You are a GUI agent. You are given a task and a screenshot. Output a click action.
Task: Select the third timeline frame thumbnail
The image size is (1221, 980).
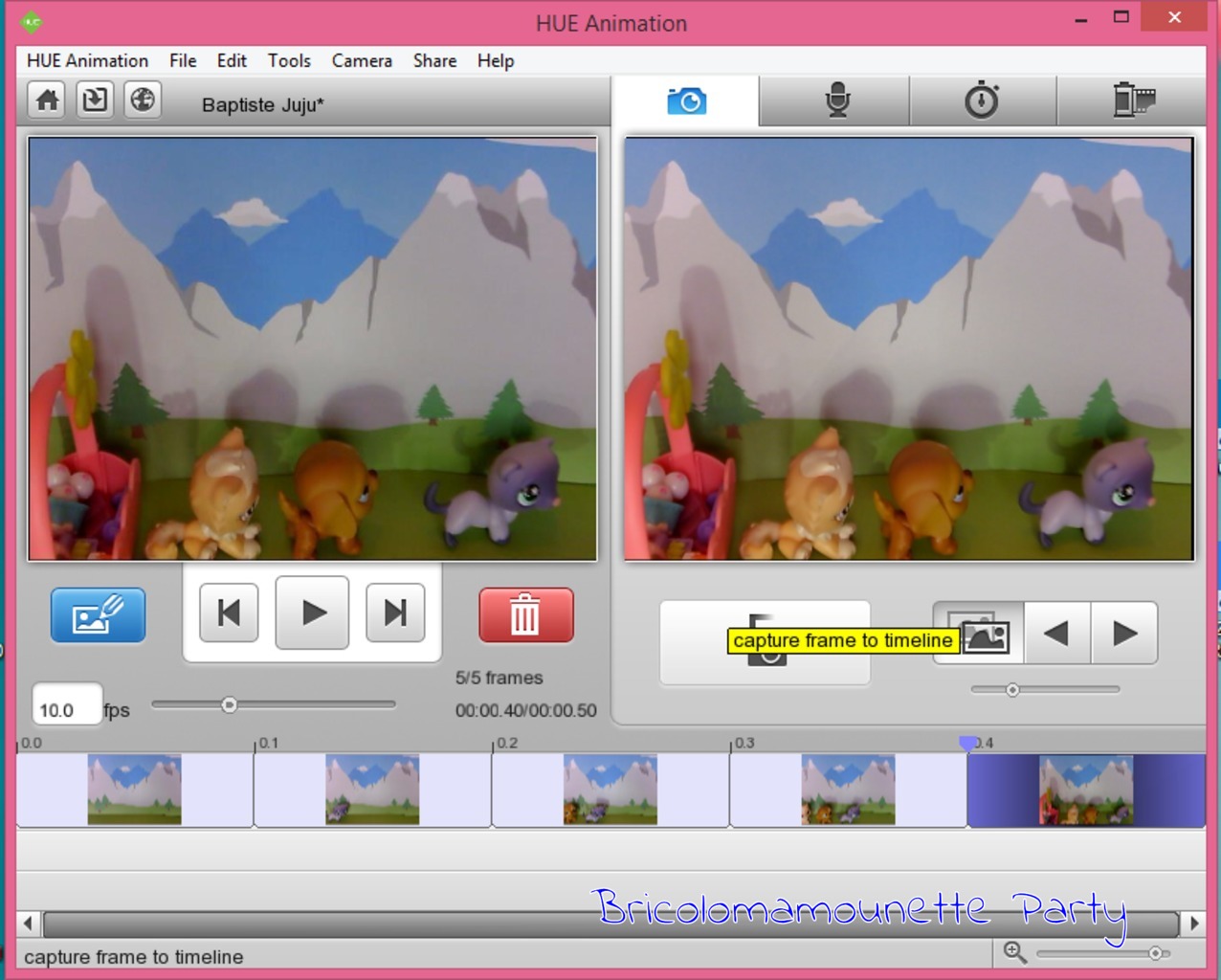(x=610, y=790)
